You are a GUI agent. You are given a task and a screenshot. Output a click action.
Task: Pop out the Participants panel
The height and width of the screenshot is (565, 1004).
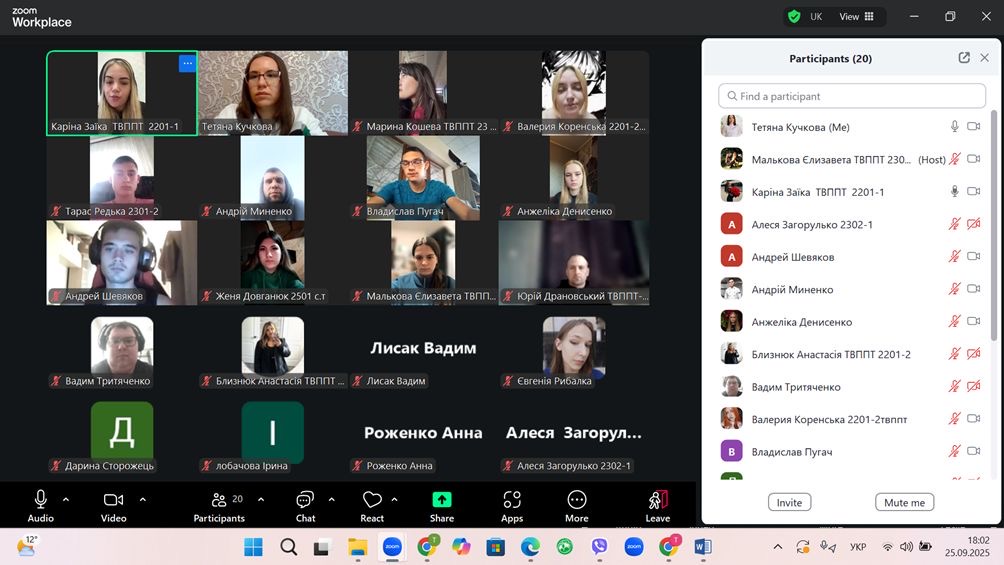click(x=964, y=58)
